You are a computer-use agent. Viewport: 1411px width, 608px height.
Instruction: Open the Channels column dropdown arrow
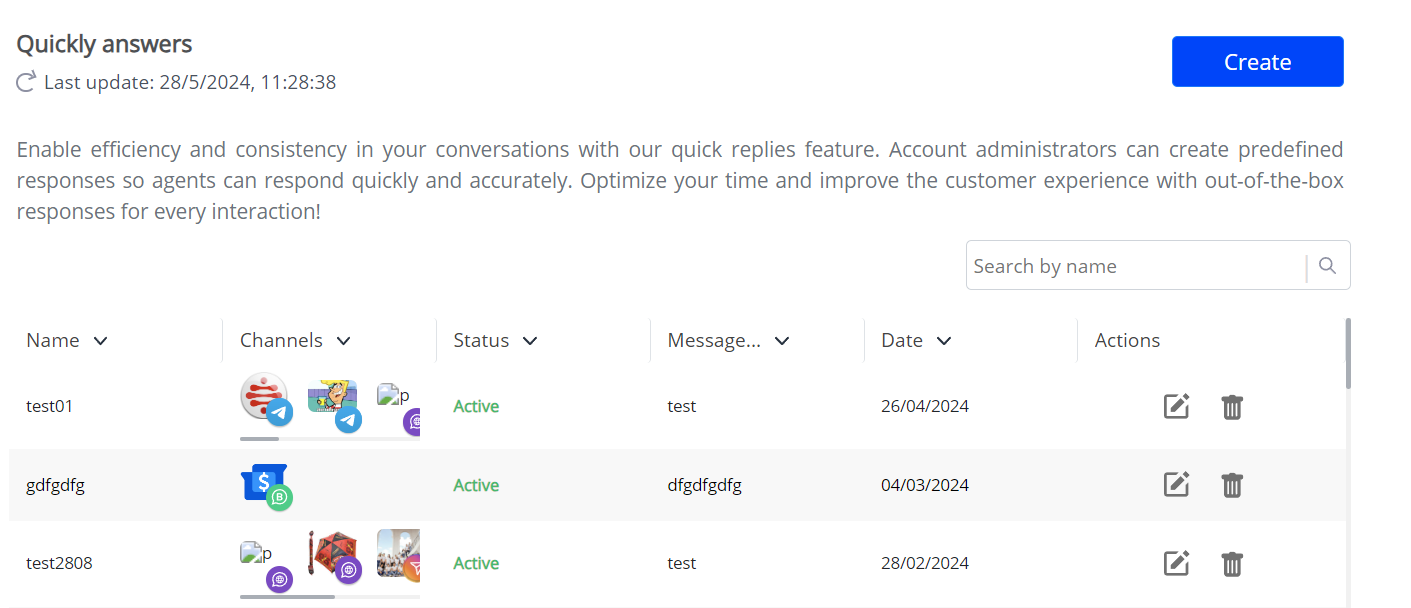coord(344,341)
